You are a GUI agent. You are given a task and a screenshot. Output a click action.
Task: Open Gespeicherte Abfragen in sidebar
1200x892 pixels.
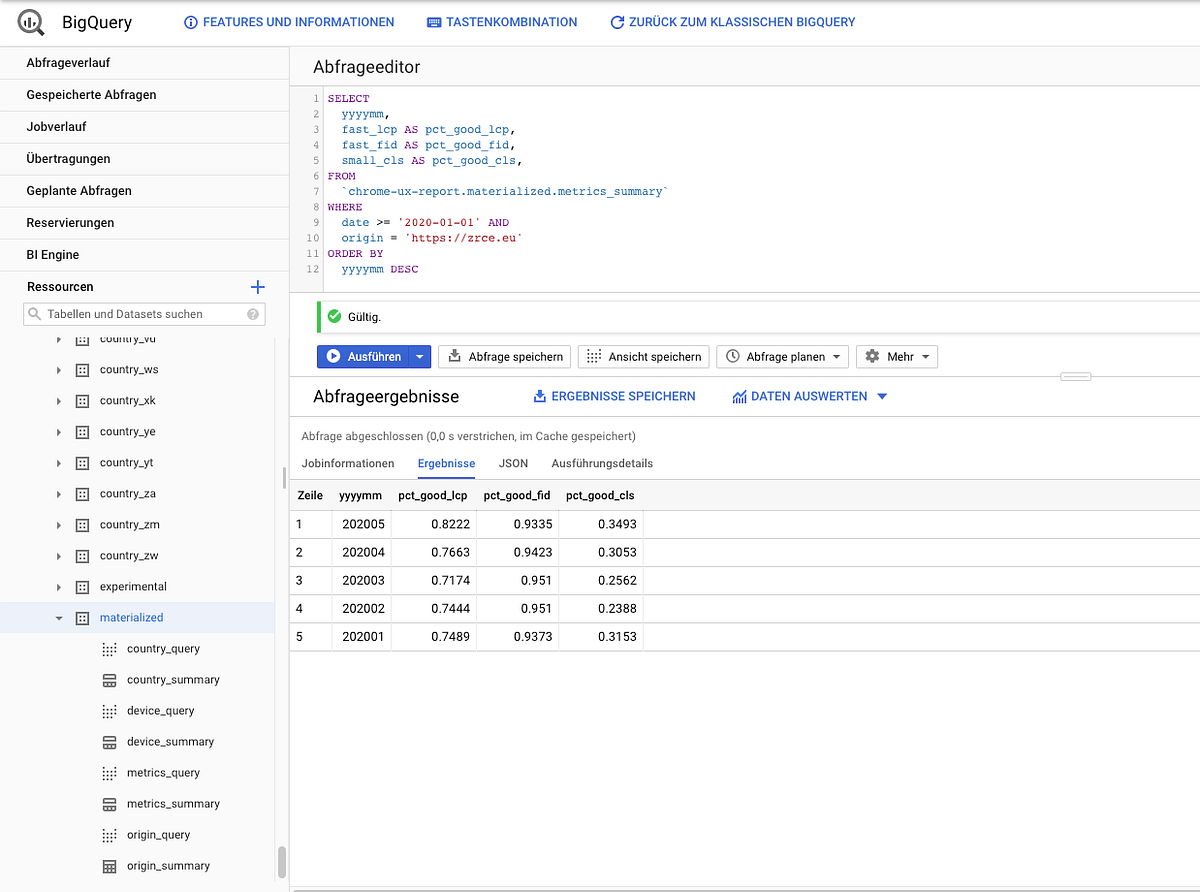click(91, 95)
